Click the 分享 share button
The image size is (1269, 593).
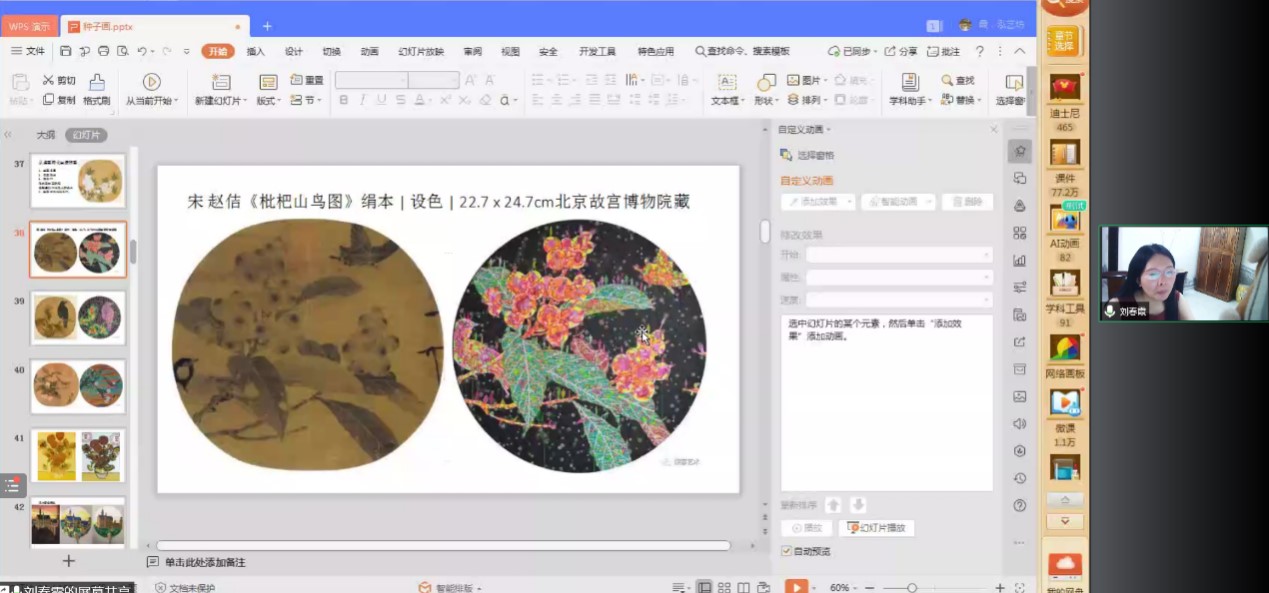pos(901,51)
